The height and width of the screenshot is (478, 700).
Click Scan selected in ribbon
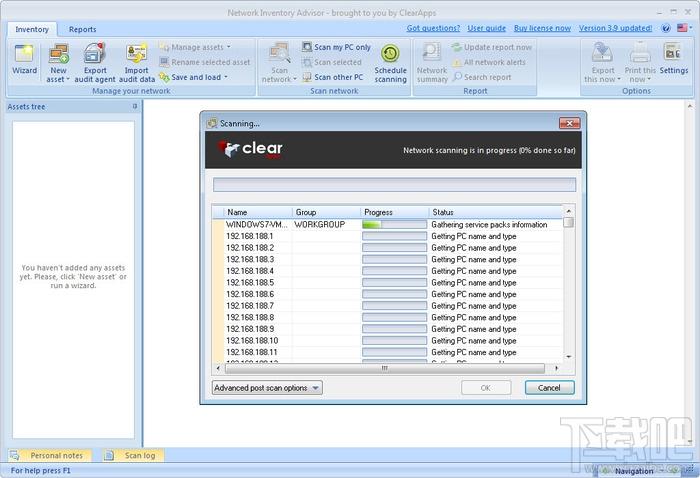click(x=332, y=62)
